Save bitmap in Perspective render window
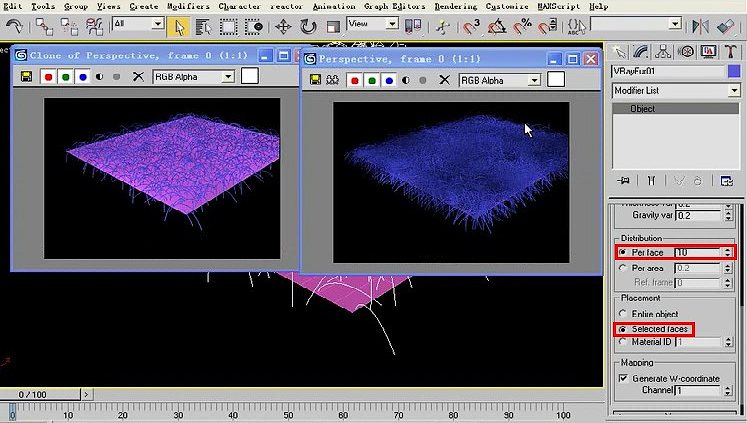The width and height of the screenshot is (747, 423). [x=313, y=79]
